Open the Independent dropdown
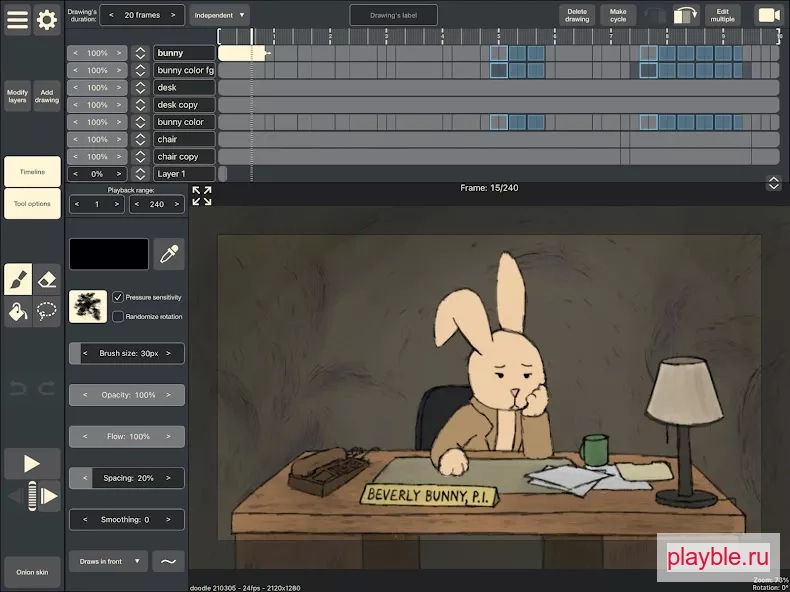Image resolution: width=790 pixels, height=592 pixels. [x=220, y=15]
